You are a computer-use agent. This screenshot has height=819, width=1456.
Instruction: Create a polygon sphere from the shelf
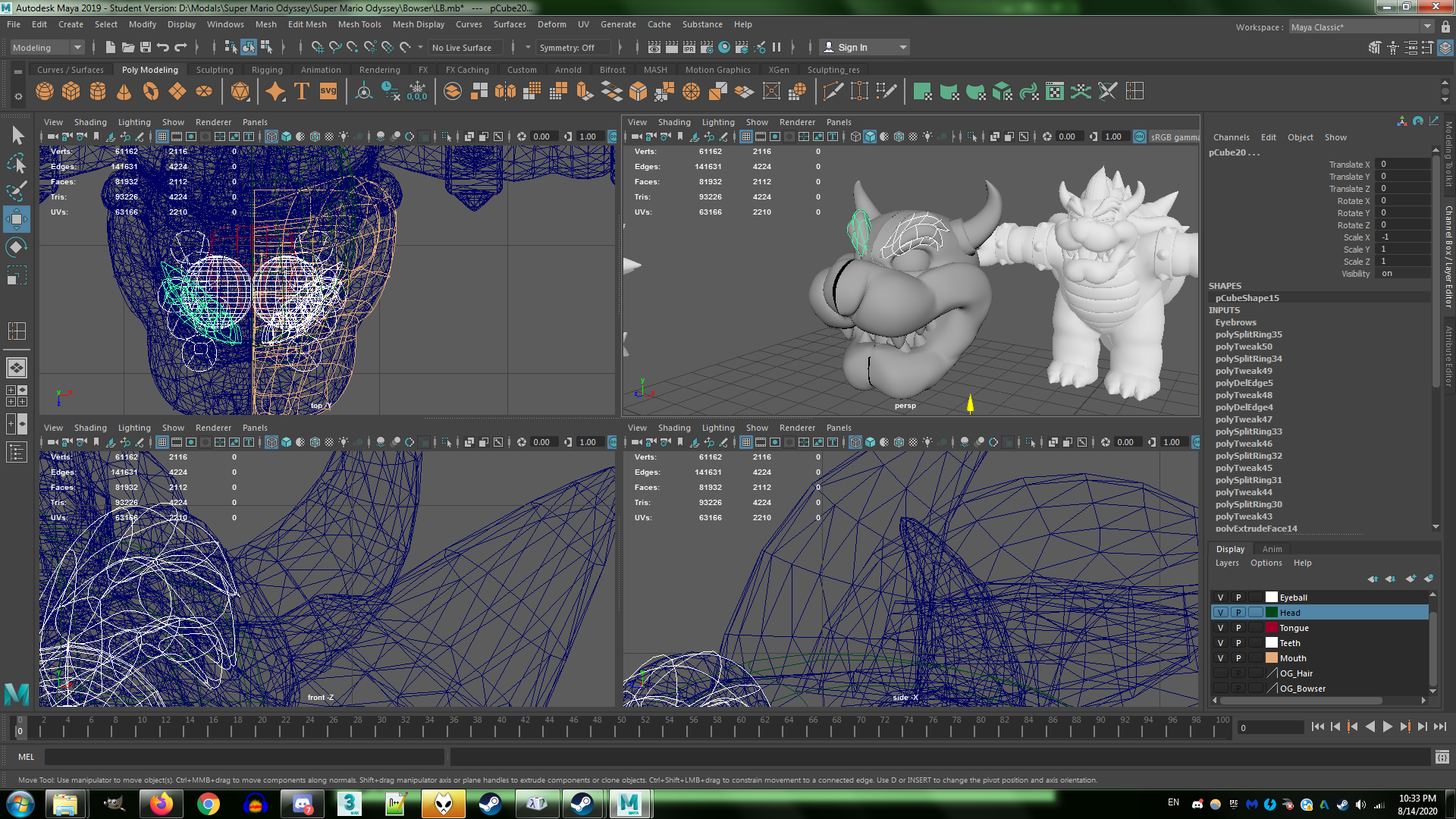[x=45, y=92]
